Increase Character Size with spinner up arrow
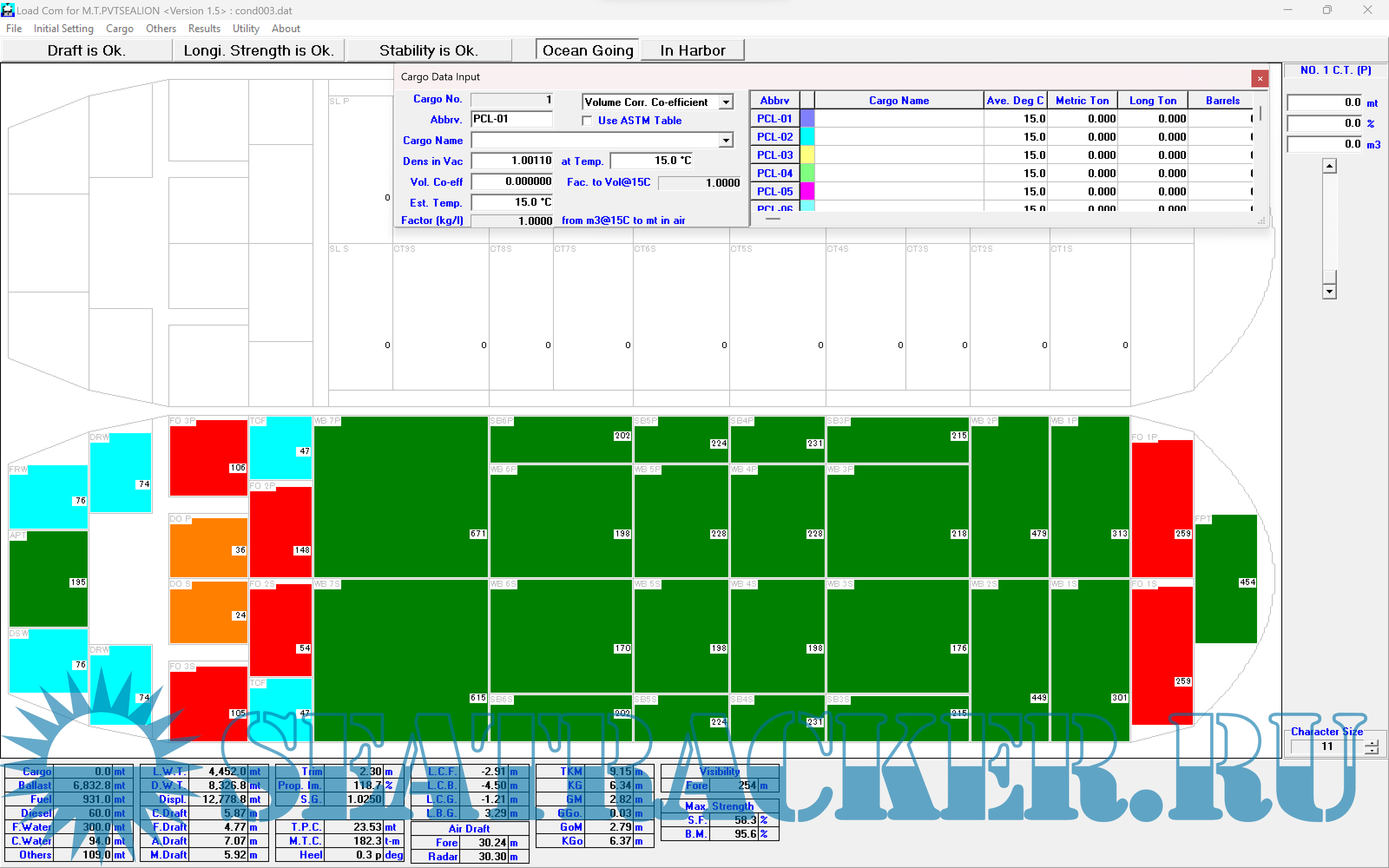Image resolution: width=1389 pixels, height=868 pixels. pos(1371,743)
